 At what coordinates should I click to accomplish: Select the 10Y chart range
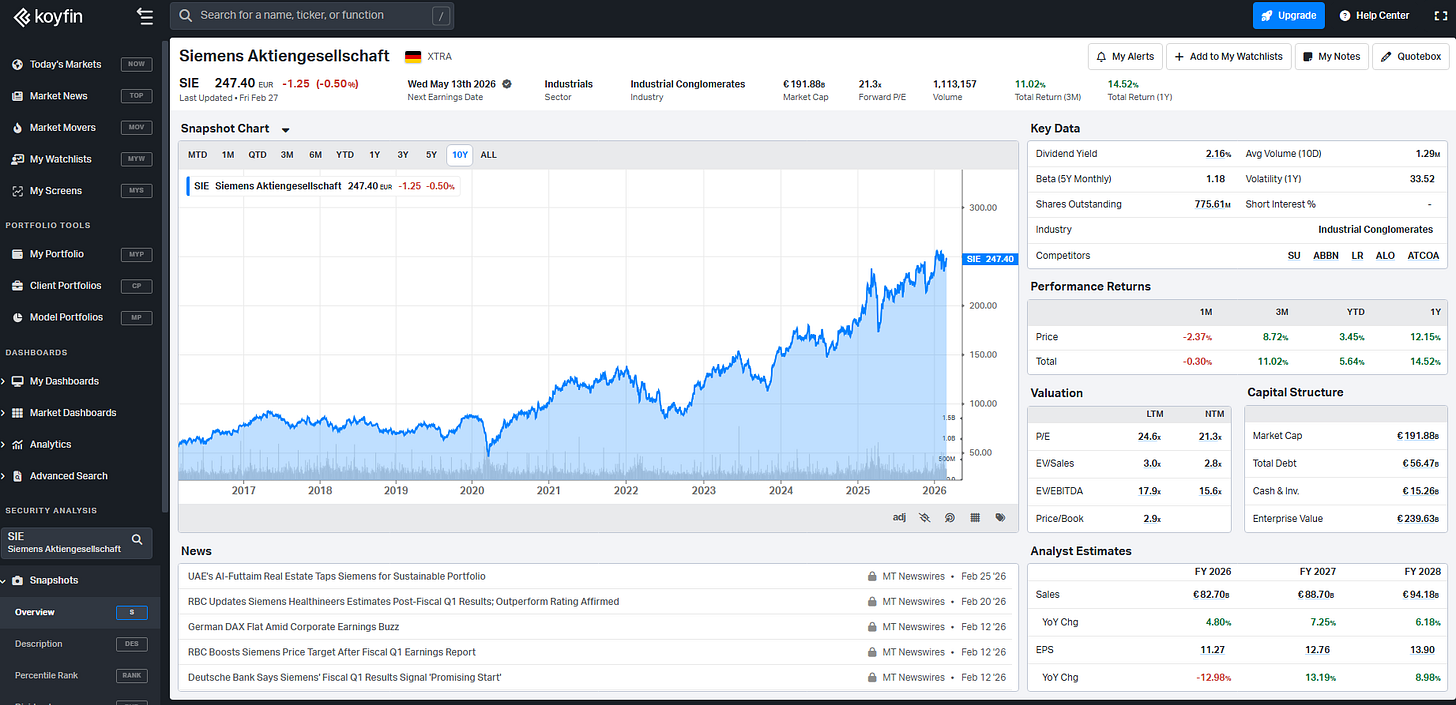click(x=460, y=155)
